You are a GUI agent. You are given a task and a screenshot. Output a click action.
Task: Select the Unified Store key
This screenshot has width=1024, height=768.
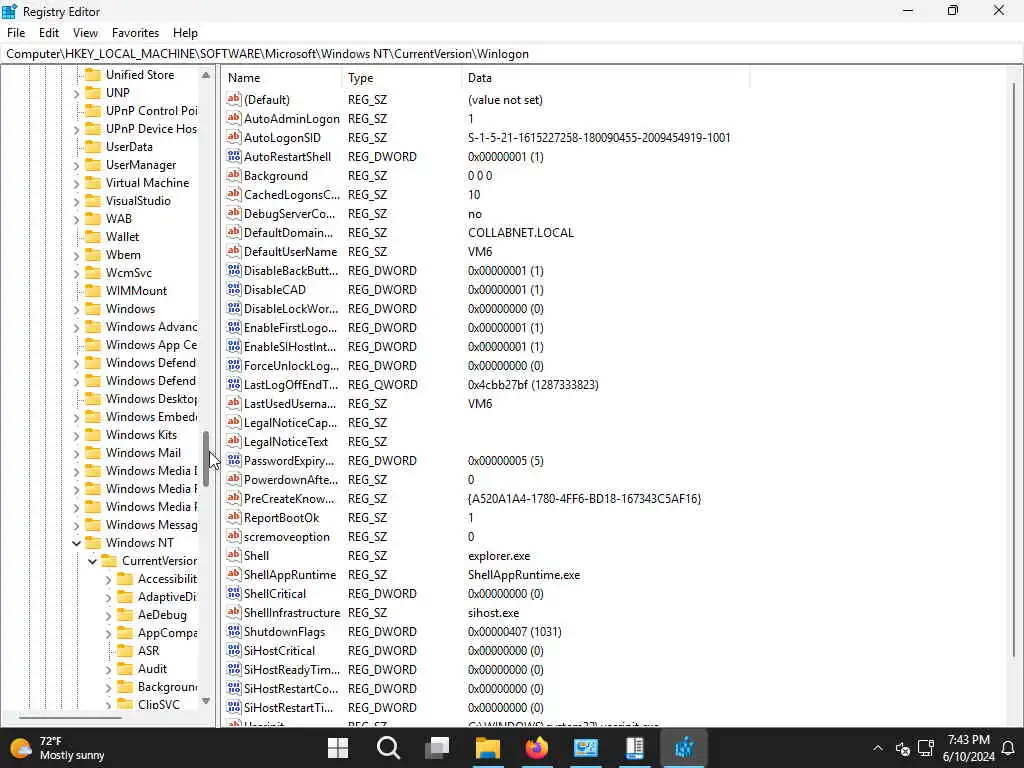pos(140,74)
